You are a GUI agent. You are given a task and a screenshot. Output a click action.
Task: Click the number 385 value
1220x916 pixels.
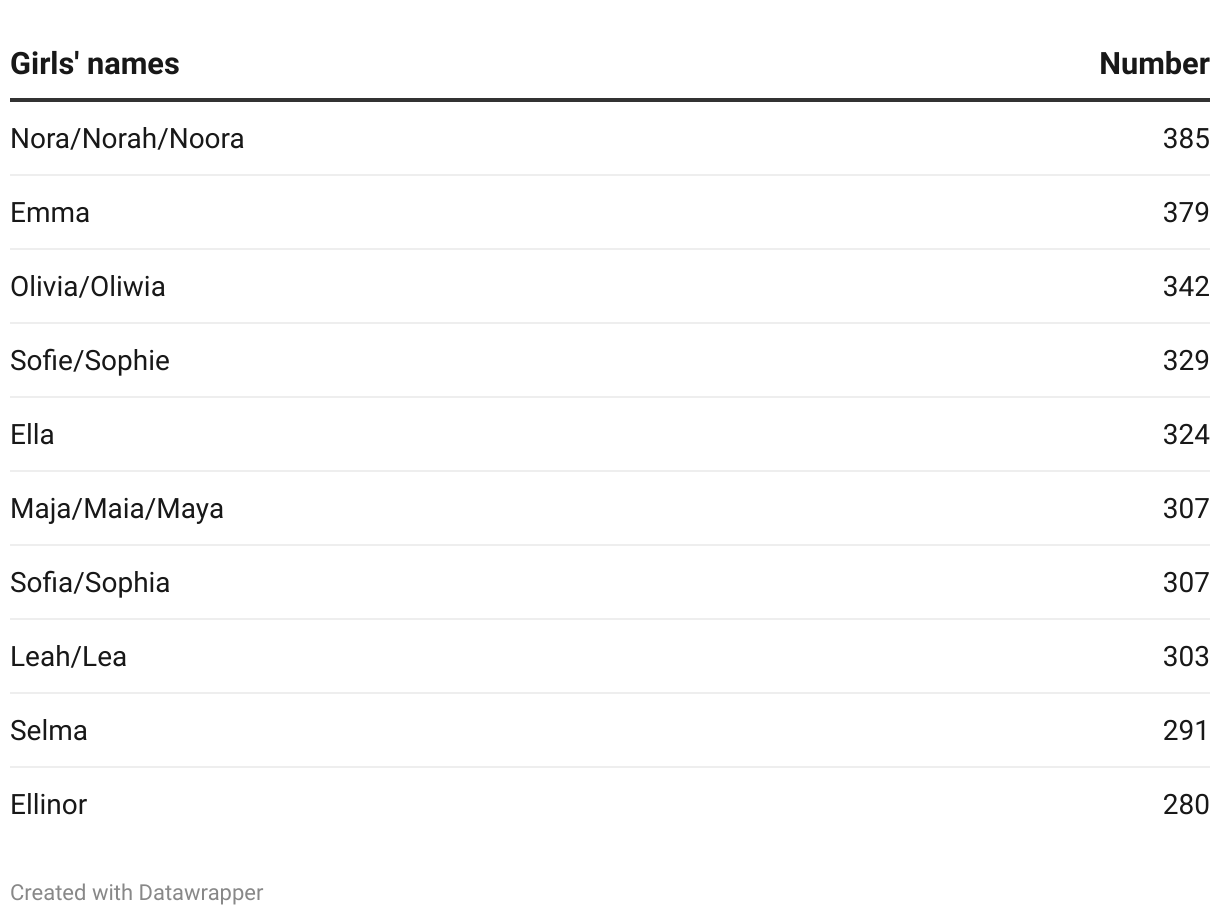pyautogui.click(x=1186, y=138)
